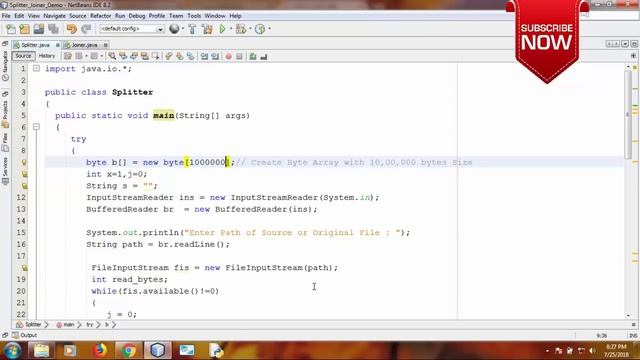The height and width of the screenshot is (360, 640).
Task: Click the taskbar volume speaker icon
Action: 592,351
